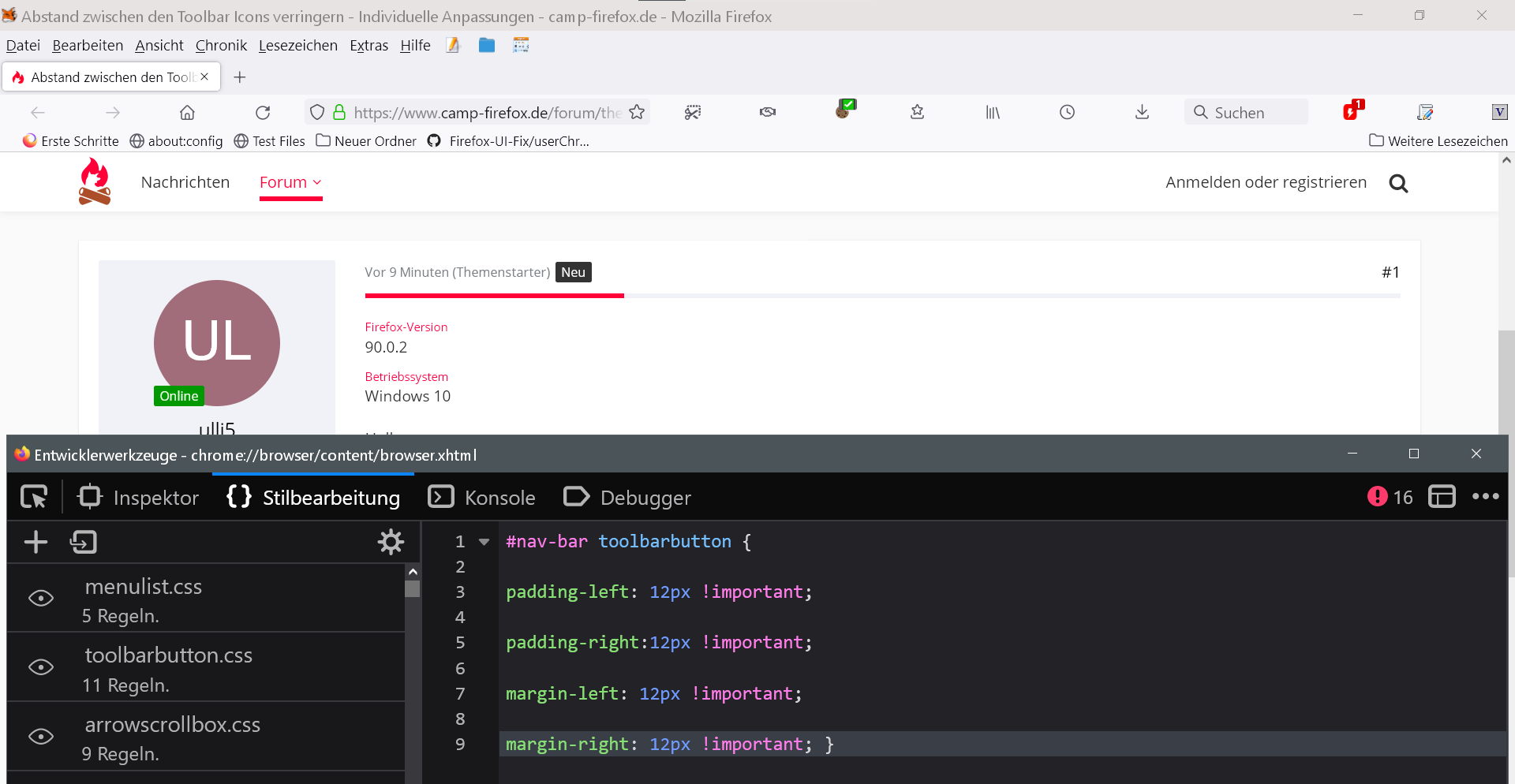The height and width of the screenshot is (784, 1515).
Task: Click Anmelden oder registrieren link
Action: 1266,182
